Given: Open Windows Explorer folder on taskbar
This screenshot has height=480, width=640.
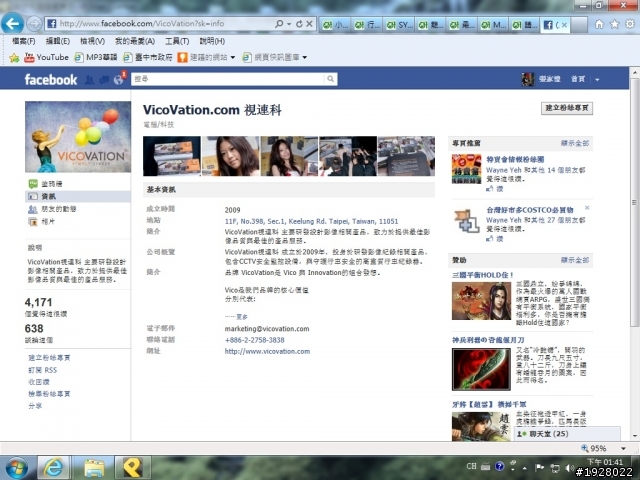Looking at the screenshot, I should (x=94, y=468).
